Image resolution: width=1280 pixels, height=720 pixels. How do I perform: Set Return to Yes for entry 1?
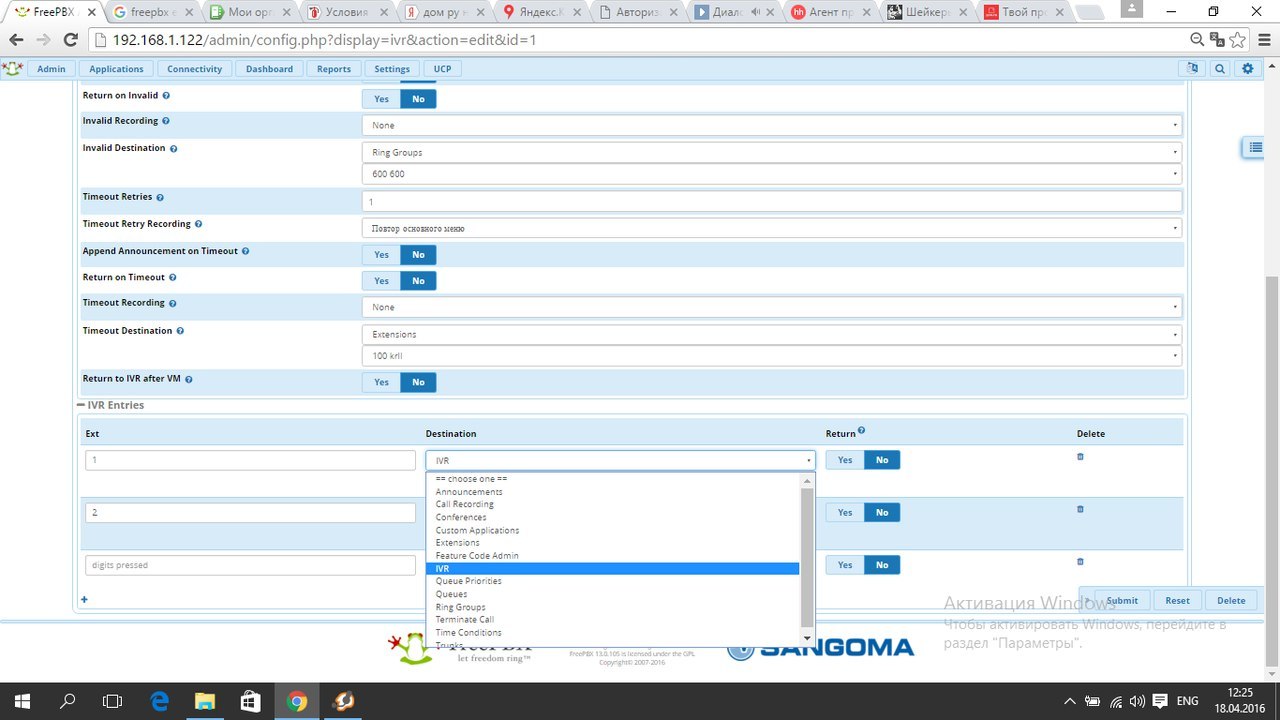click(845, 460)
